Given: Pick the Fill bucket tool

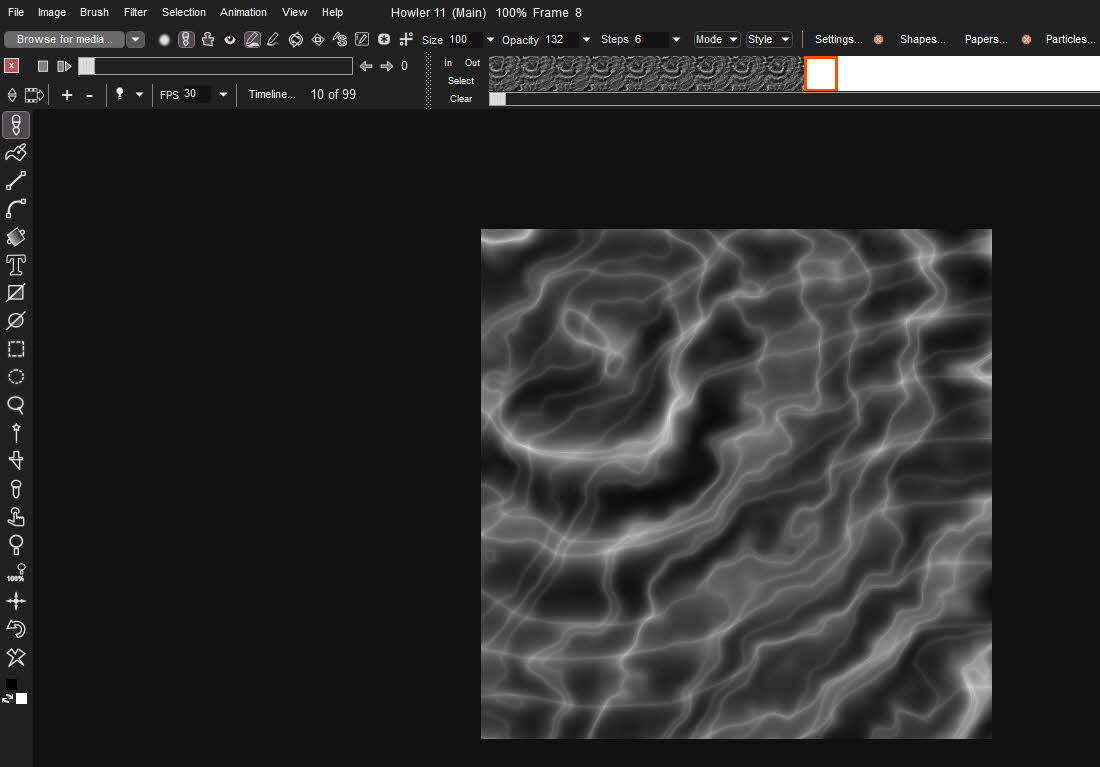Looking at the screenshot, I should pyautogui.click(x=15, y=237).
